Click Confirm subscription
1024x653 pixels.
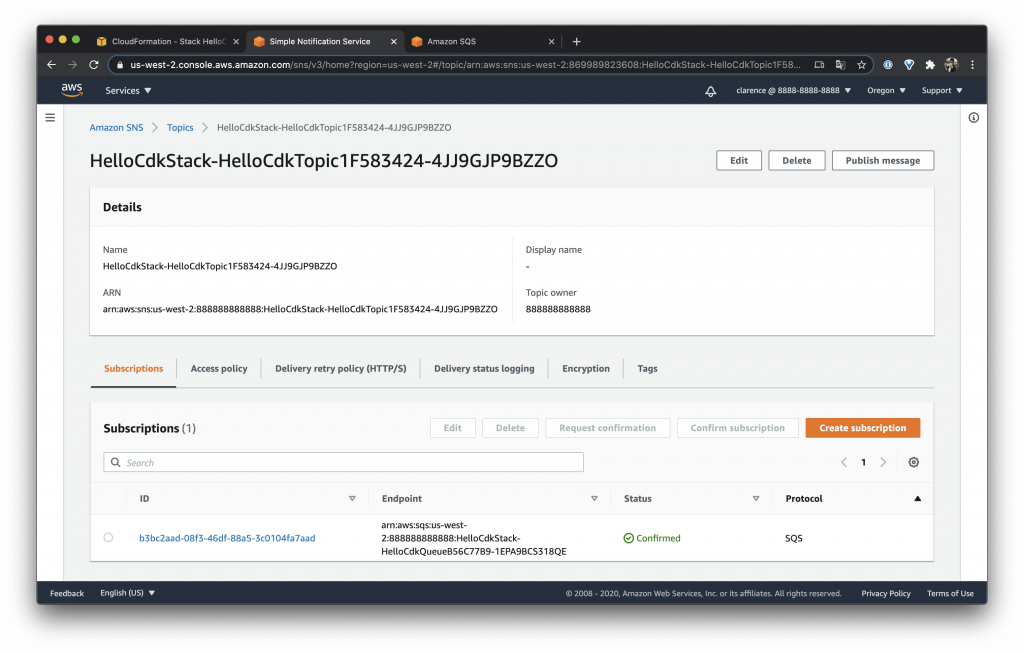[x=737, y=428]
